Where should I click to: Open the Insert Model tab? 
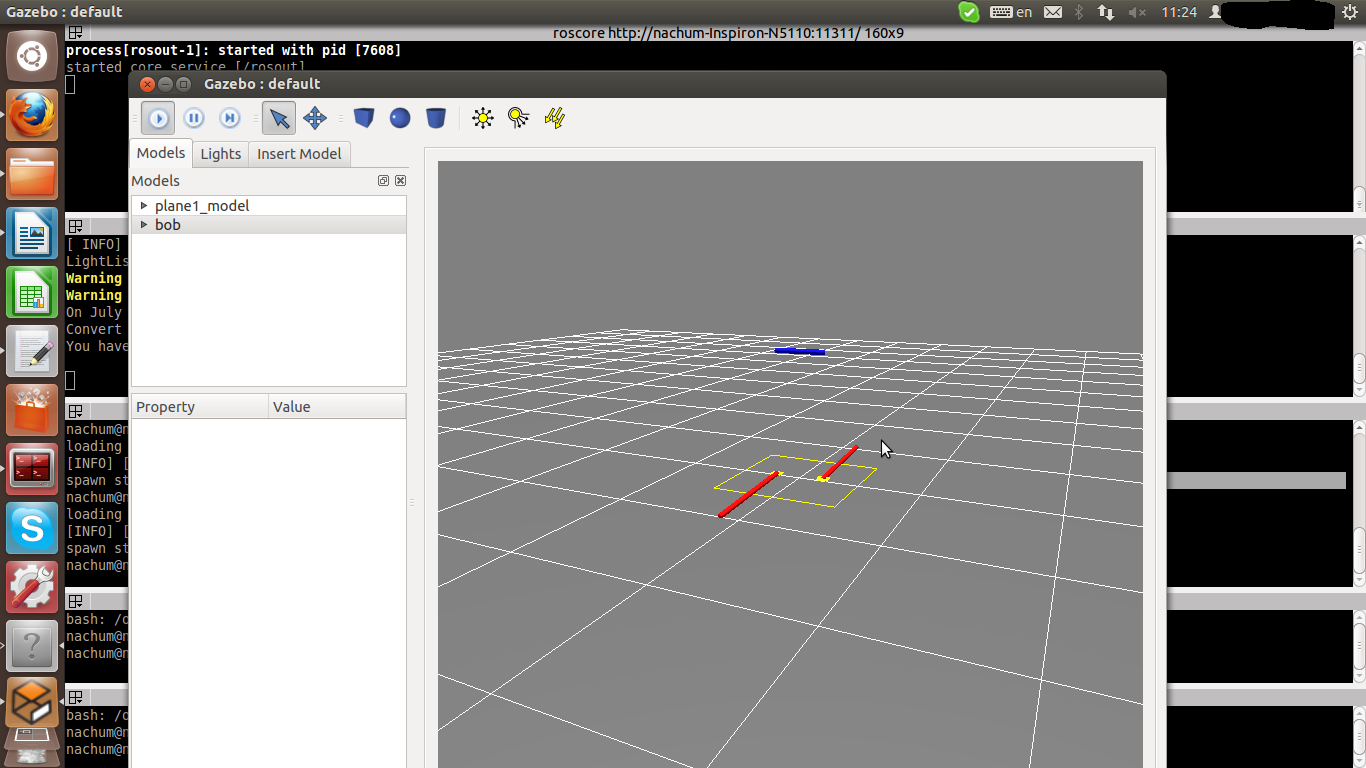299,154
